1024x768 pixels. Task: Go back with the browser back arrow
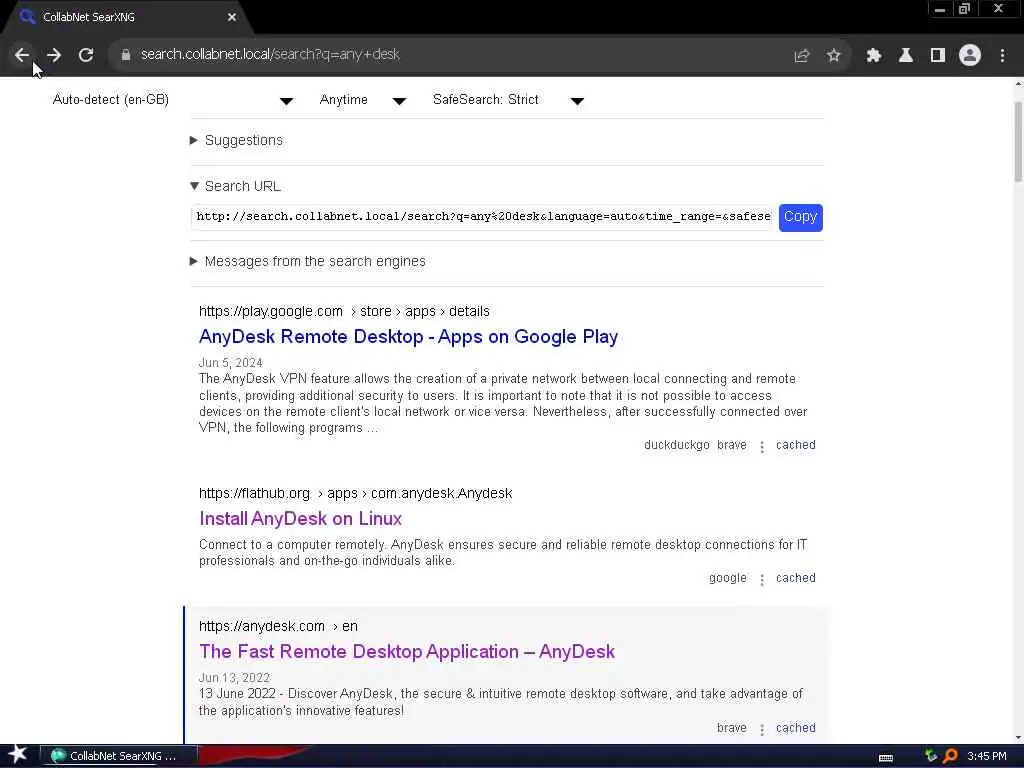22,55
